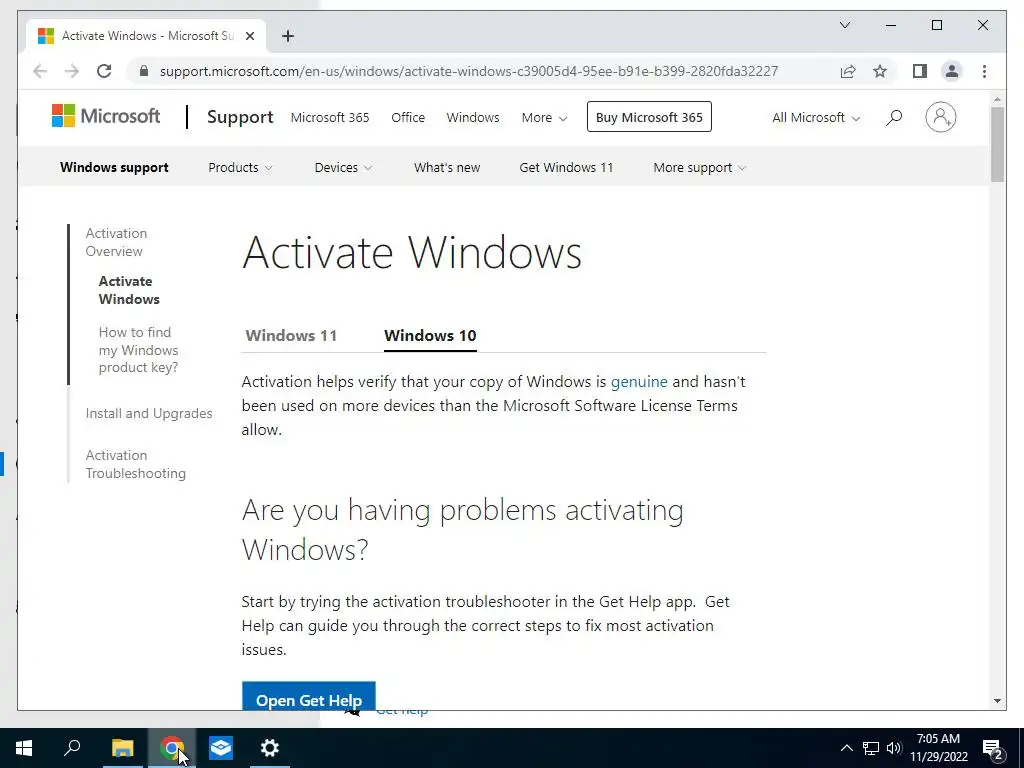The width and height of the screenshot is (1024, 768).
Task: Click the address bar URL
Action: 468,71
